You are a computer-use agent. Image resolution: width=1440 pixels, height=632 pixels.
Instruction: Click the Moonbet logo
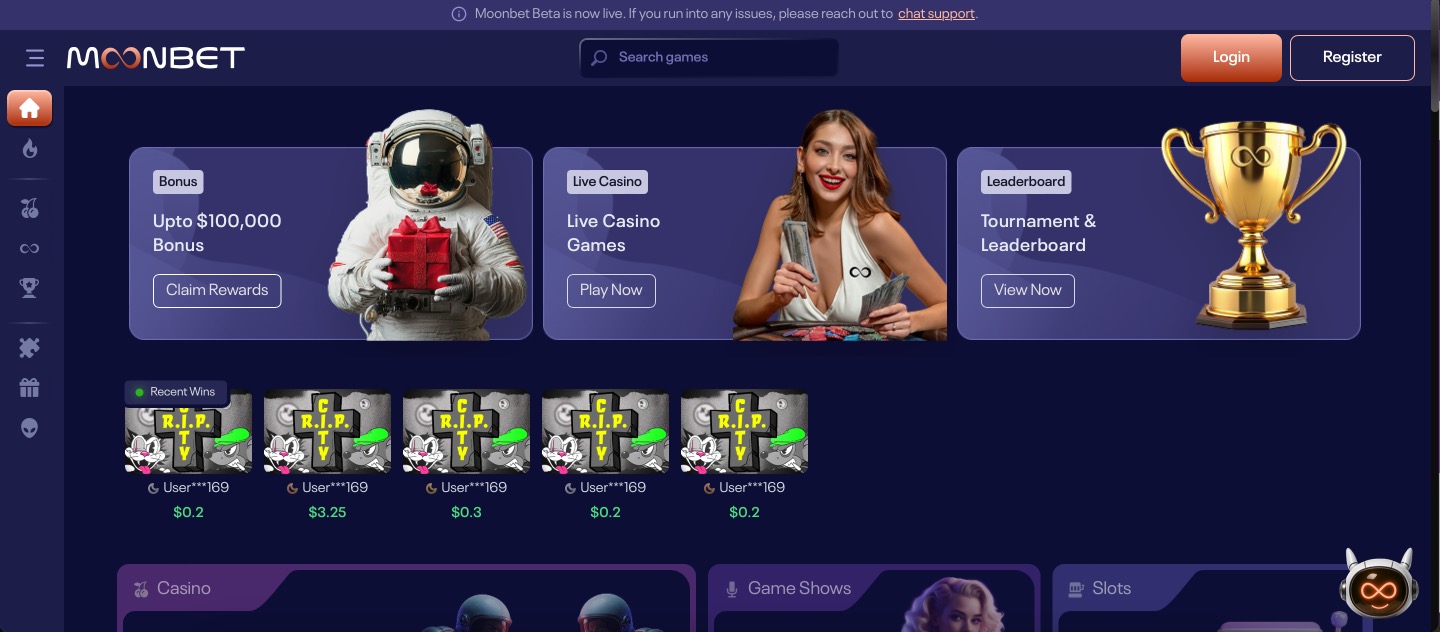coord(156,58)
